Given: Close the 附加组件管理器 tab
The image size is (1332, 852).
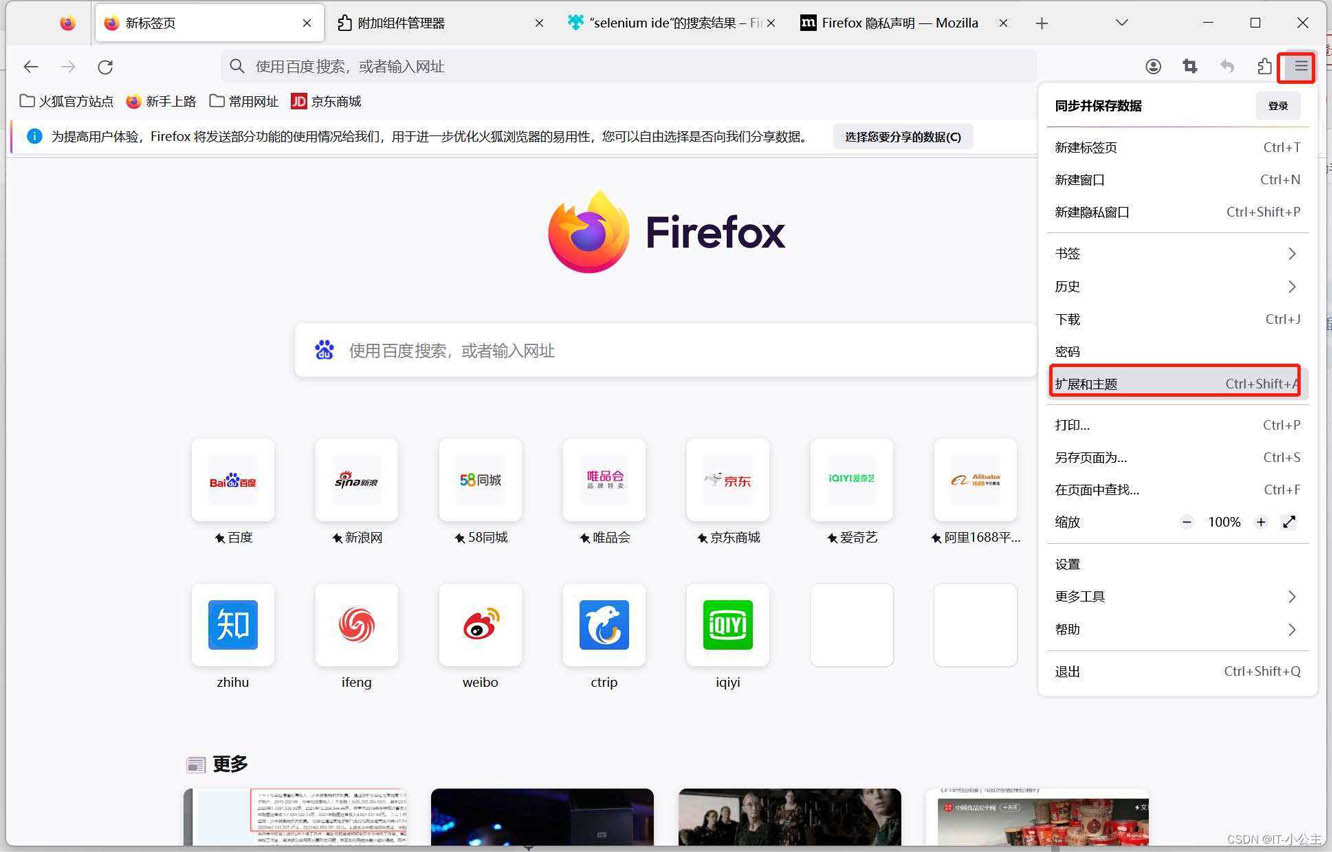Looking at the screenshot, I should 539,23.
